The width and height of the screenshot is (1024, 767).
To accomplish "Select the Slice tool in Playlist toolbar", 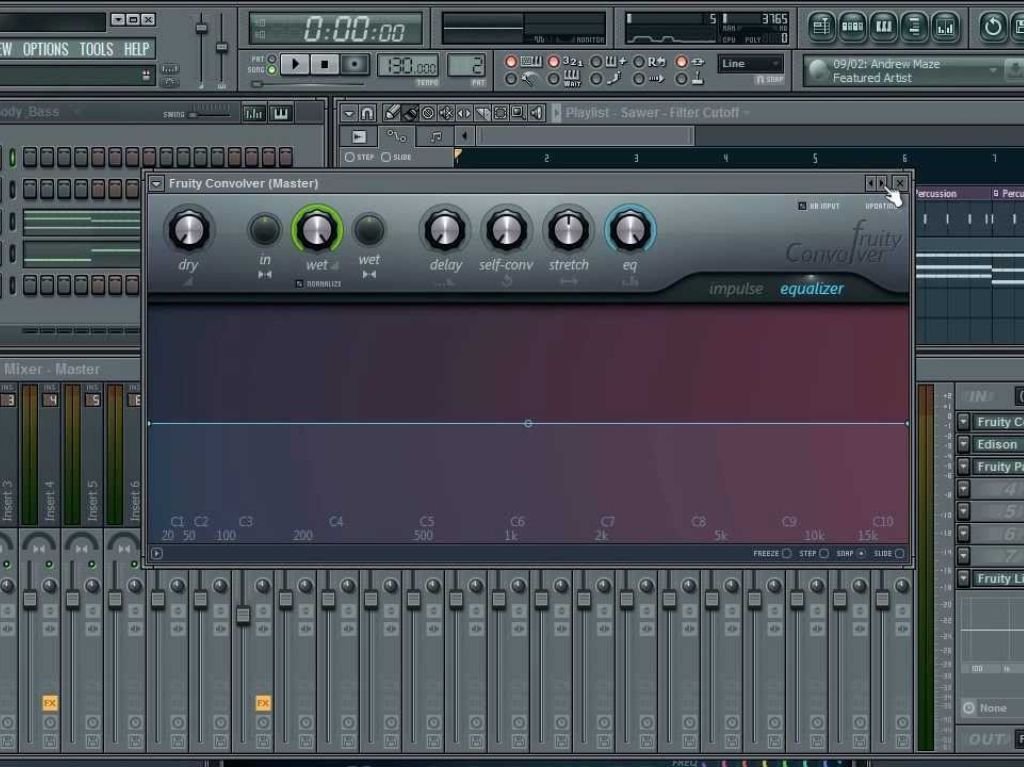I will coord(482,113).
